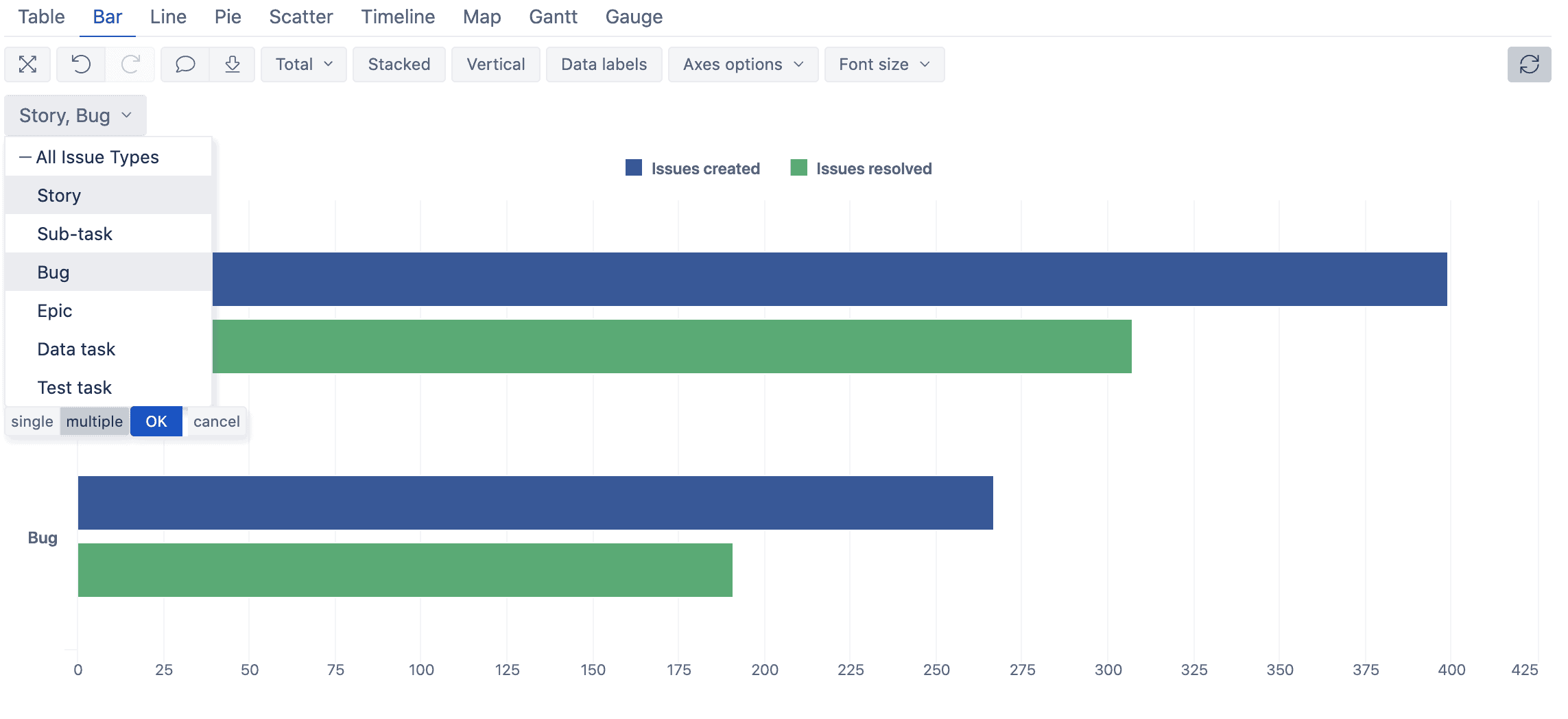Confirm issue type selection with OK

coord(156,421)
